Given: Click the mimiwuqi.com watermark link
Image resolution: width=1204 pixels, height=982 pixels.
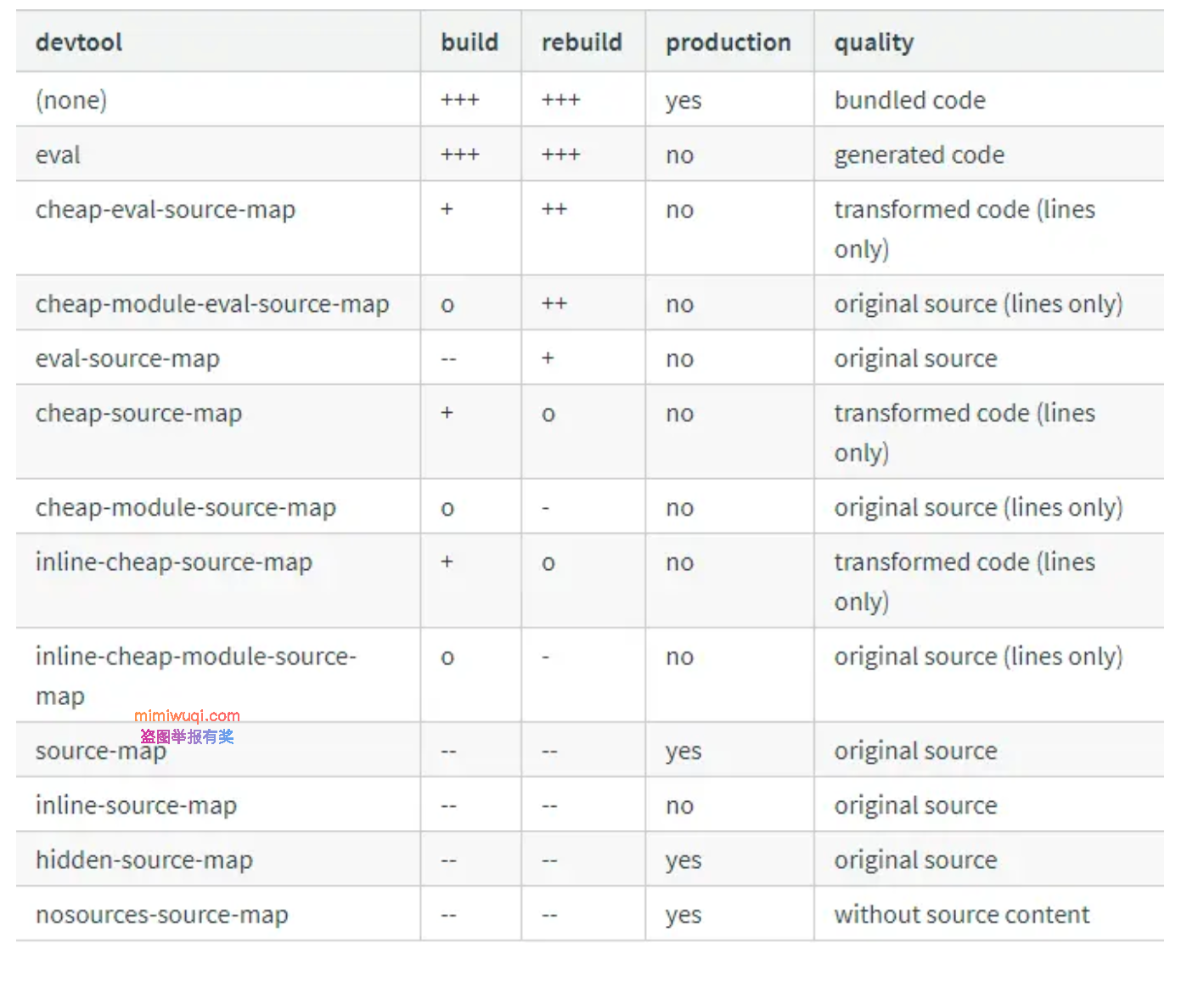Looking at the screenshot, I should pyautogui.click(x=187, y=716).
